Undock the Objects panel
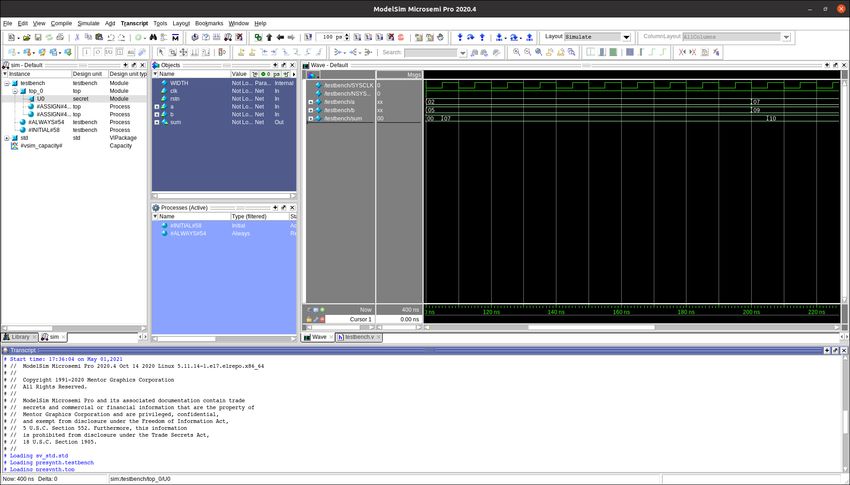 click(284, 65)
